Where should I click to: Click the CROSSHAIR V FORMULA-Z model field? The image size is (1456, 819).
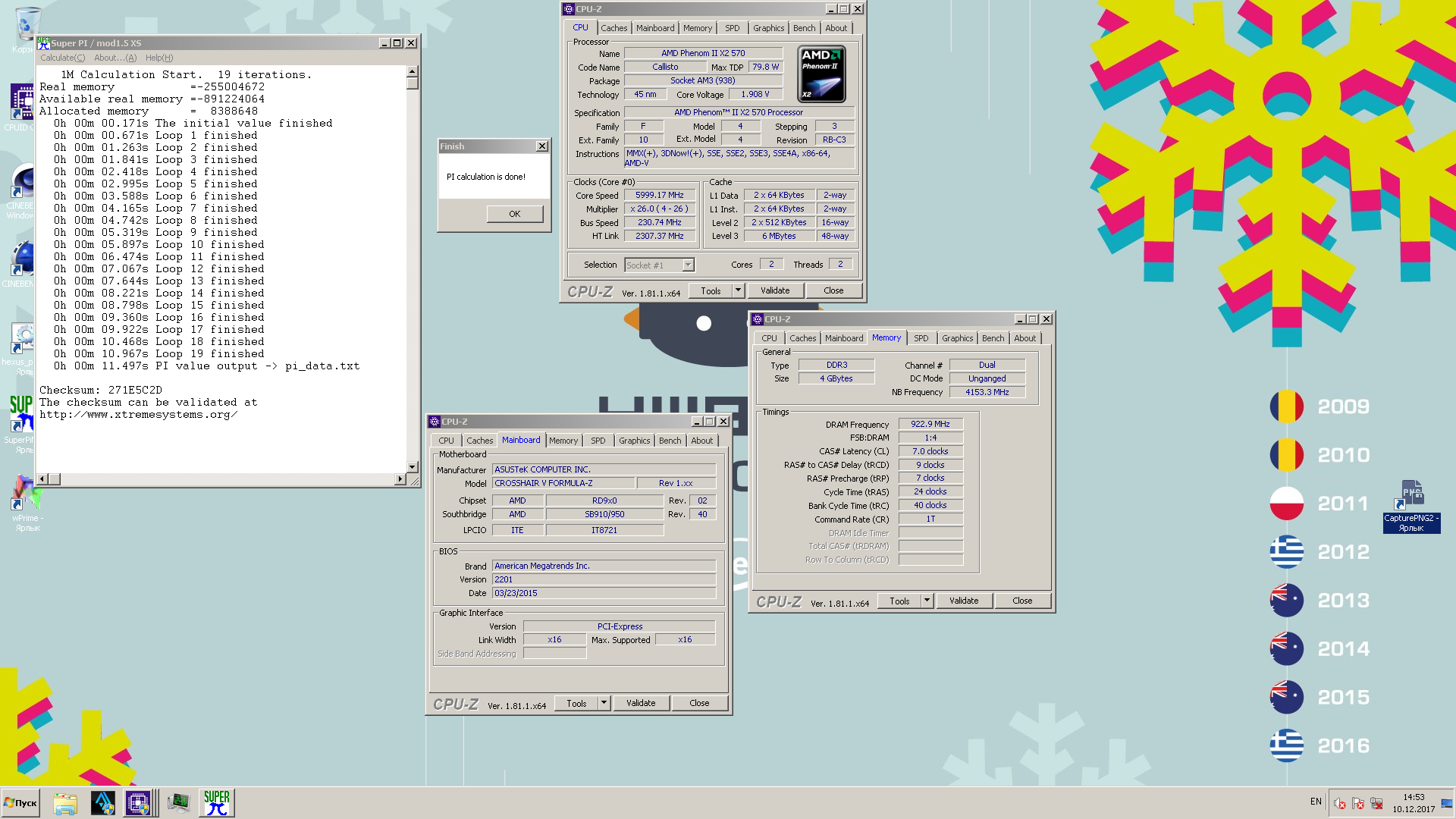563,483
